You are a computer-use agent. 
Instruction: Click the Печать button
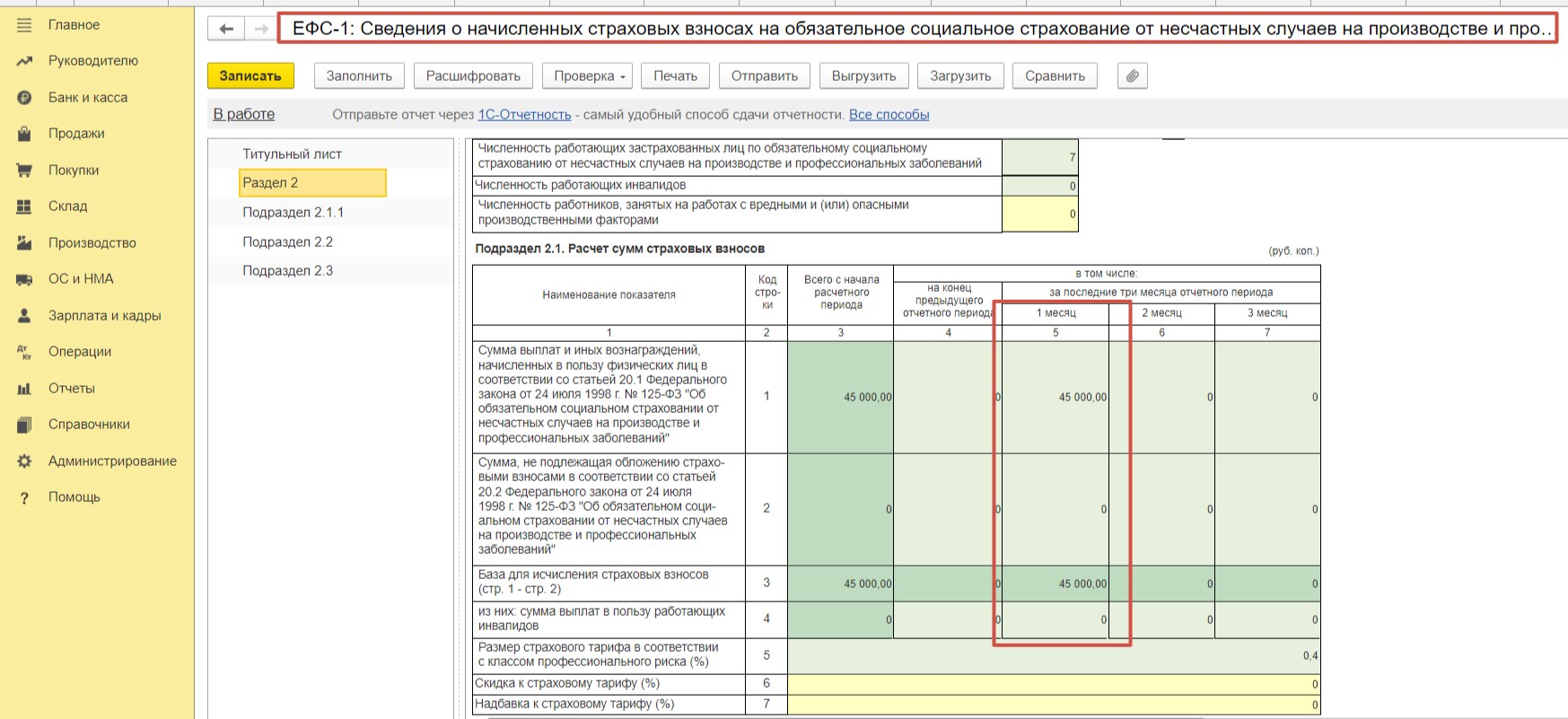point(676,76)
